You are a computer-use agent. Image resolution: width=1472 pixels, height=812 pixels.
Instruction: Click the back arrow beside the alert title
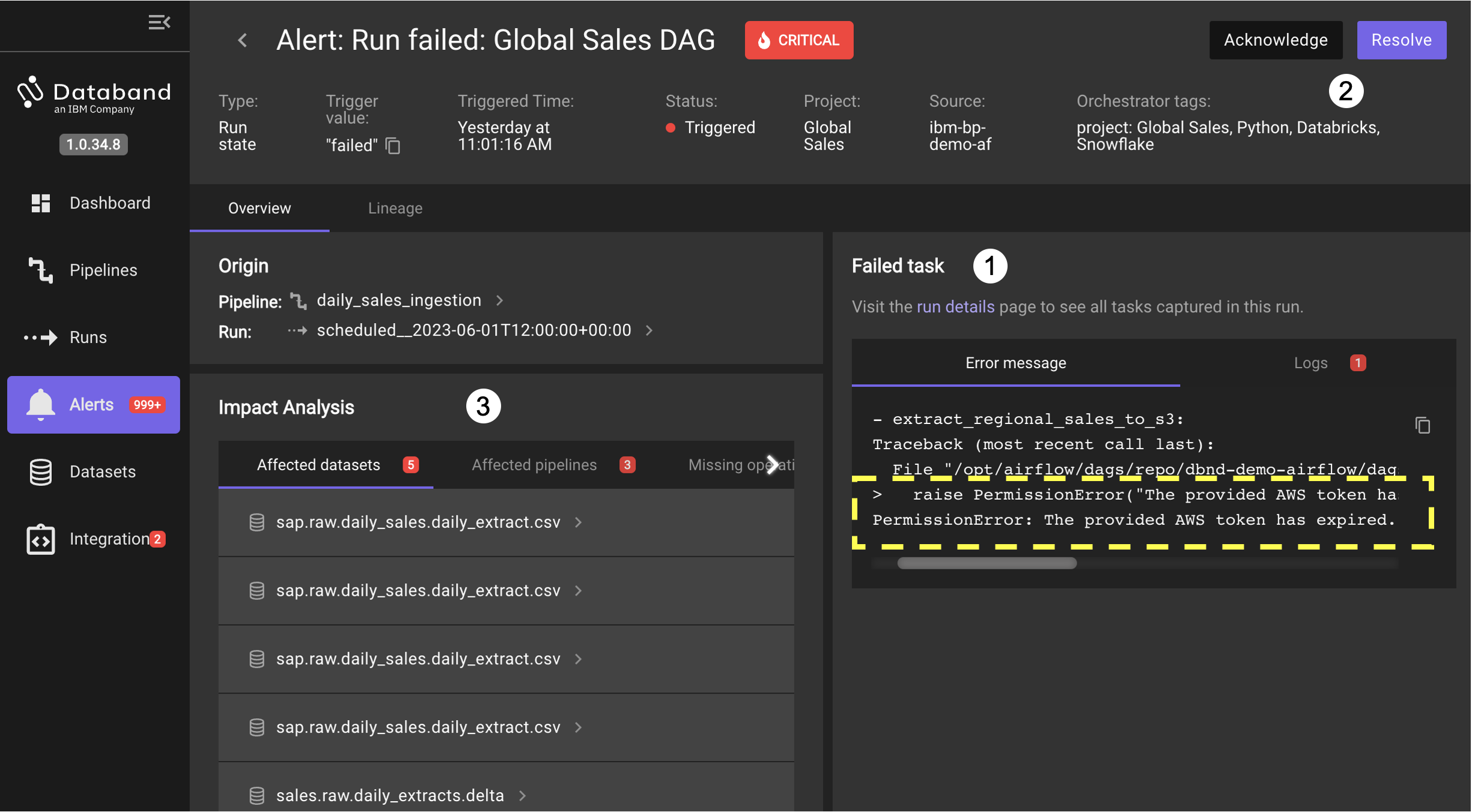[x=243, y=40]
